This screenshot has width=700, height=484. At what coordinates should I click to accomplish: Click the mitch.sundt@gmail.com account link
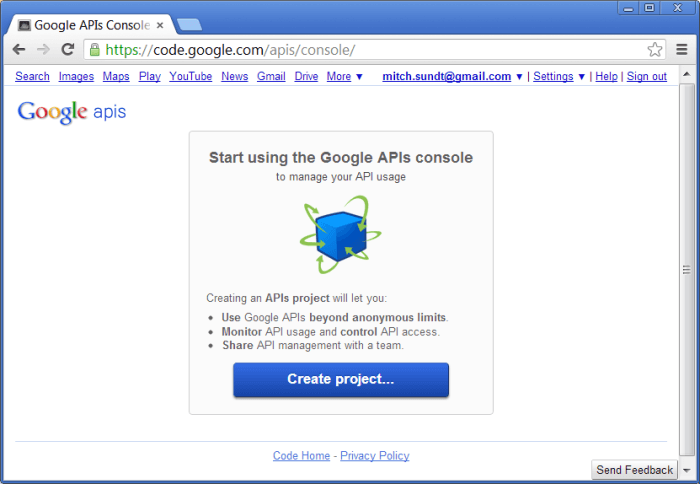click(446, 76)
